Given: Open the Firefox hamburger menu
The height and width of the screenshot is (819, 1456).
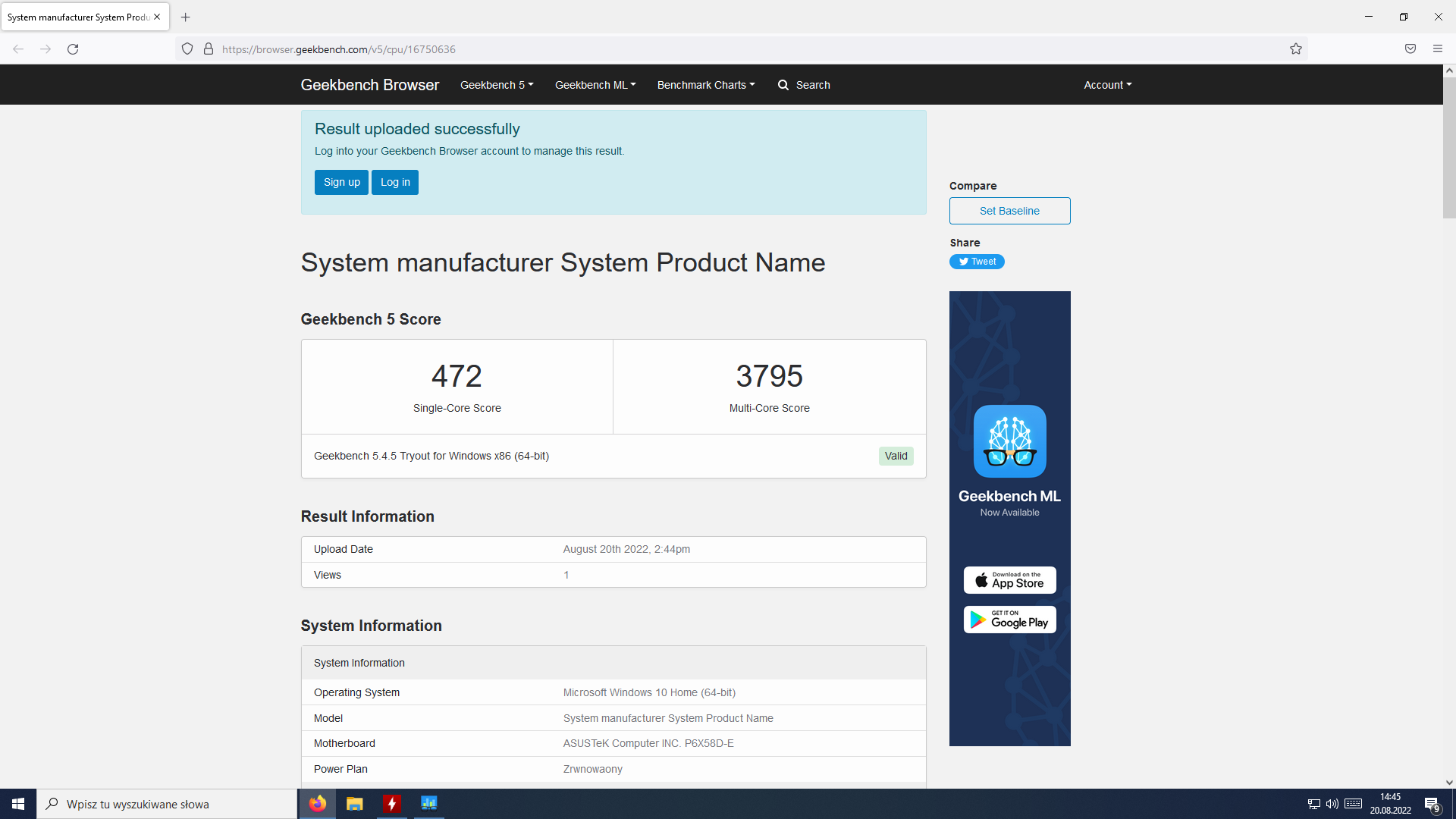Looking at the screenshot, I should click(x=1438, y=49).
